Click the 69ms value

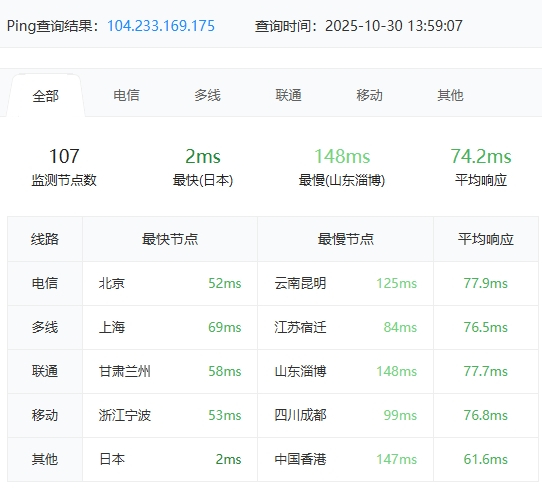pos(225,327)
